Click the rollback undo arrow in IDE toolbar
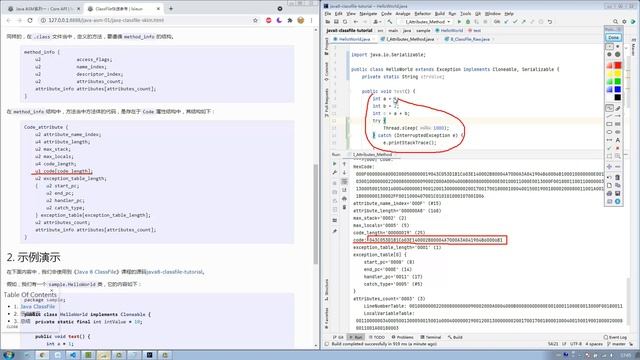Screen dimensions: 640x360 tap(550, 22)
